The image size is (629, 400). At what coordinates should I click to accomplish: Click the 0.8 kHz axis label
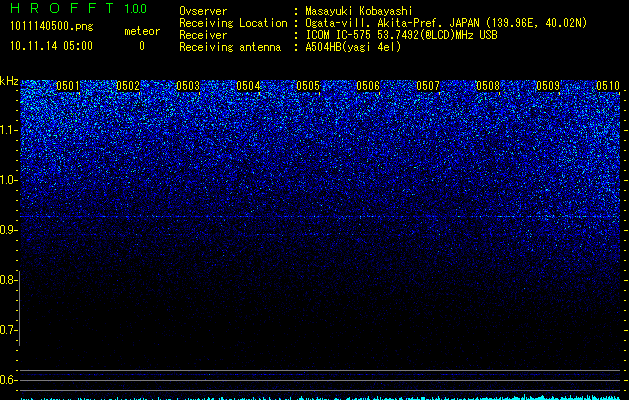7,280
